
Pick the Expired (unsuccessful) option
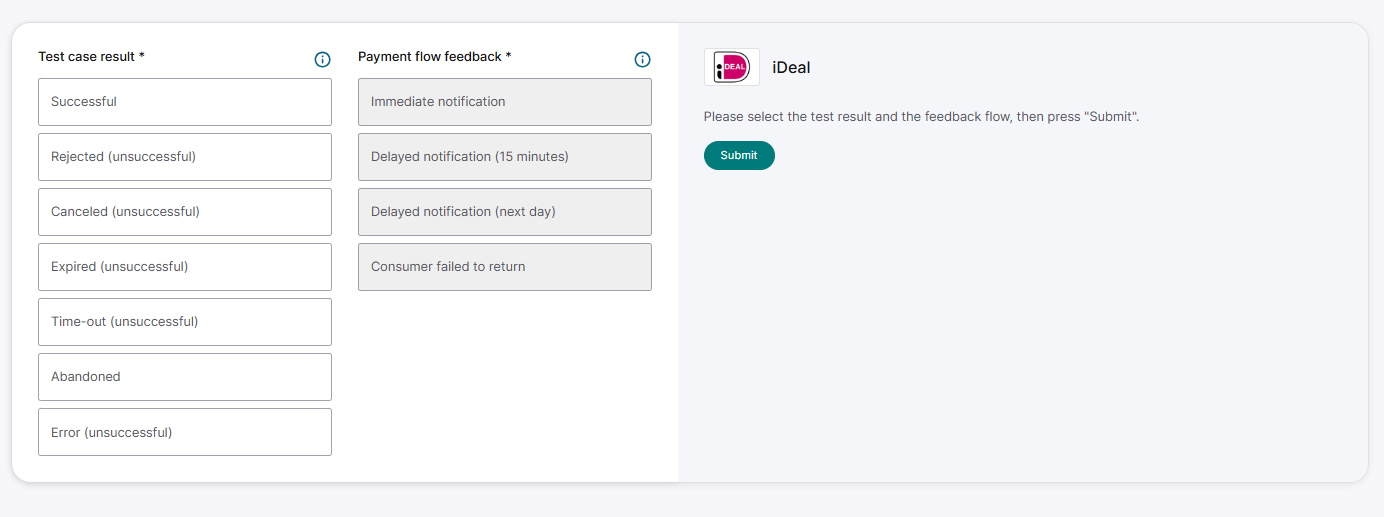(185, 267)
